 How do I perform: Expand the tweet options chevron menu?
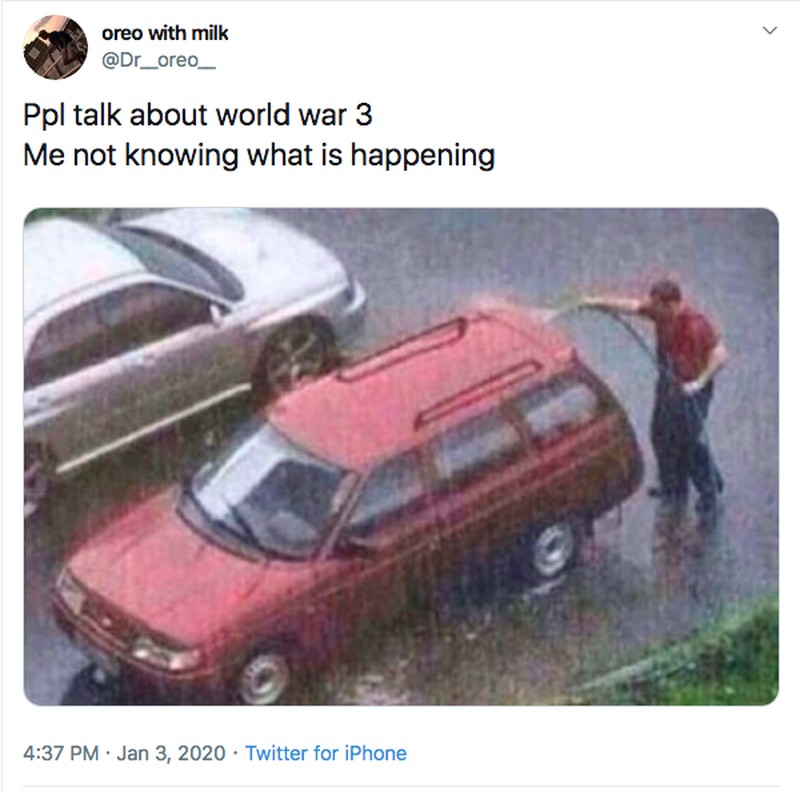point(769,31)
